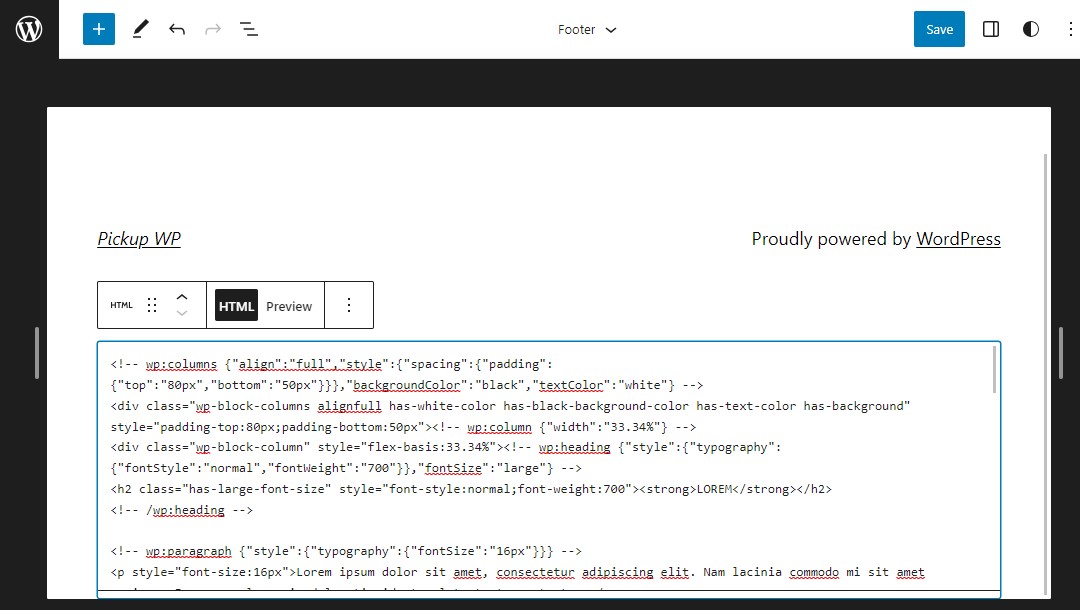Viewport: 1080px width, 610px height.
Task: Open the Styles half-circle icon
Action: (x=1030, y=29)
